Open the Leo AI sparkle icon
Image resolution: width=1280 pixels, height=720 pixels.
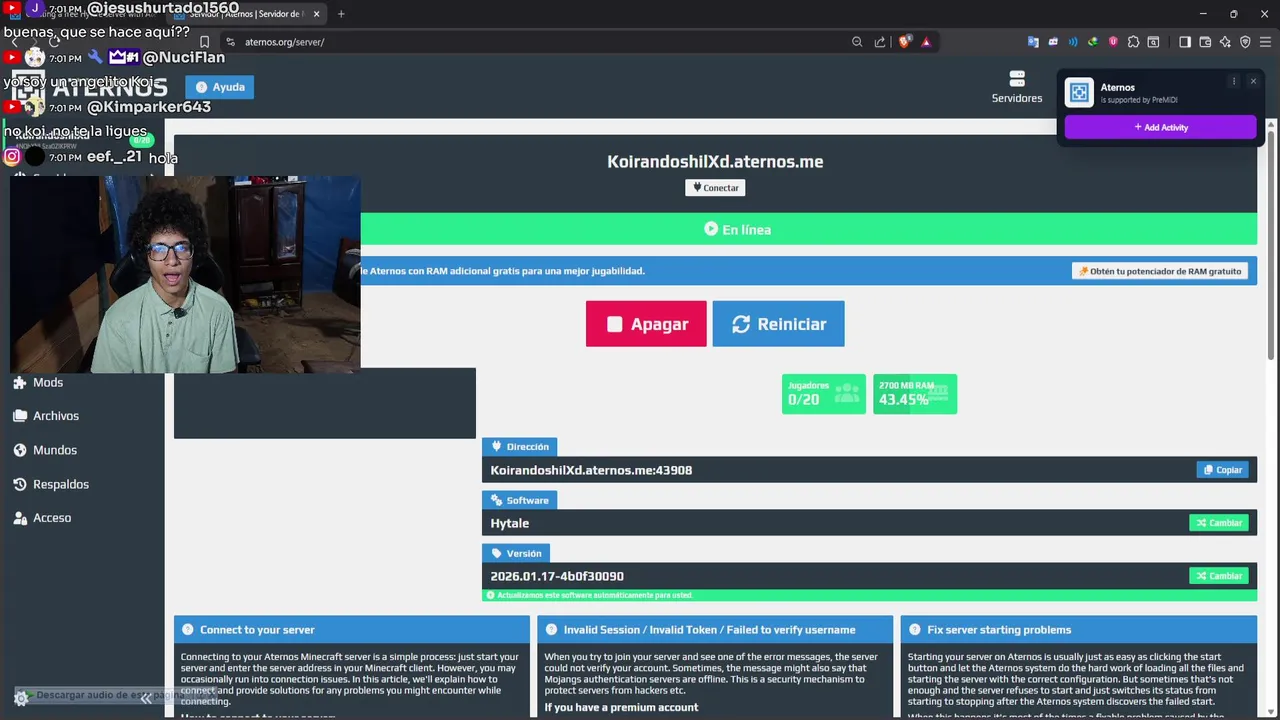1225,42
